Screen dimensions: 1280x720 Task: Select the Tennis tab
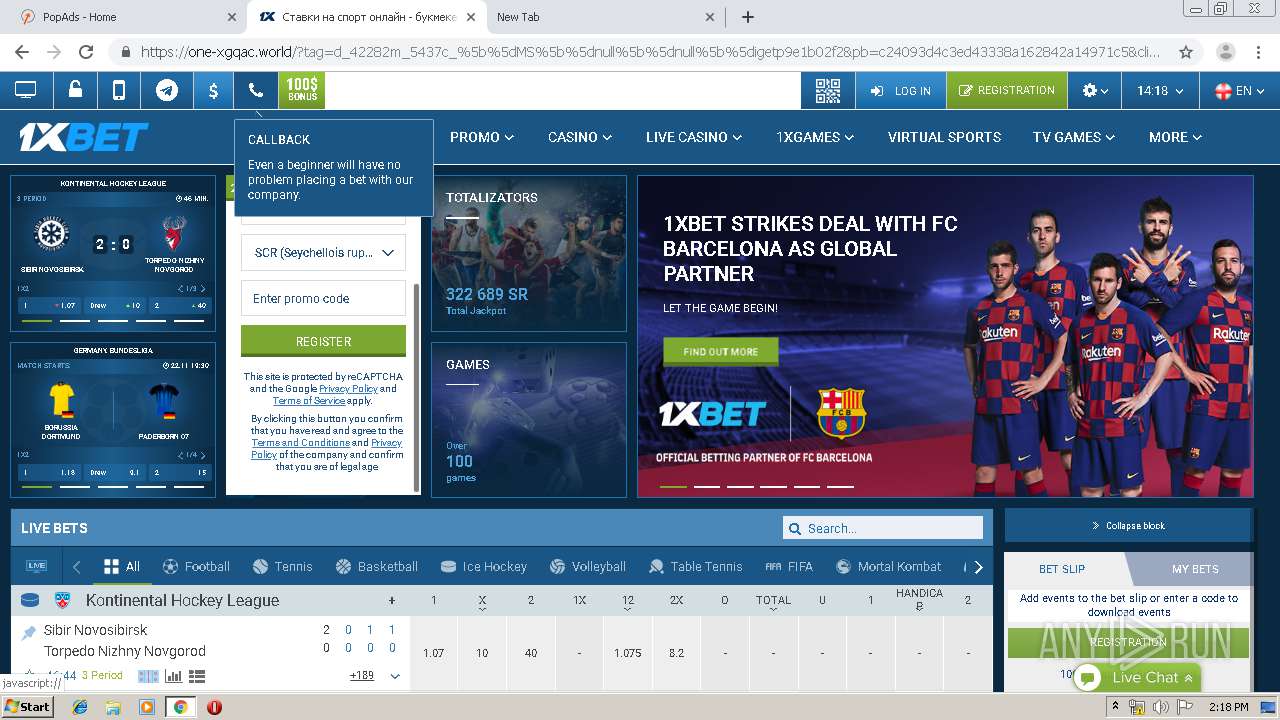click(x=283, y=566)
